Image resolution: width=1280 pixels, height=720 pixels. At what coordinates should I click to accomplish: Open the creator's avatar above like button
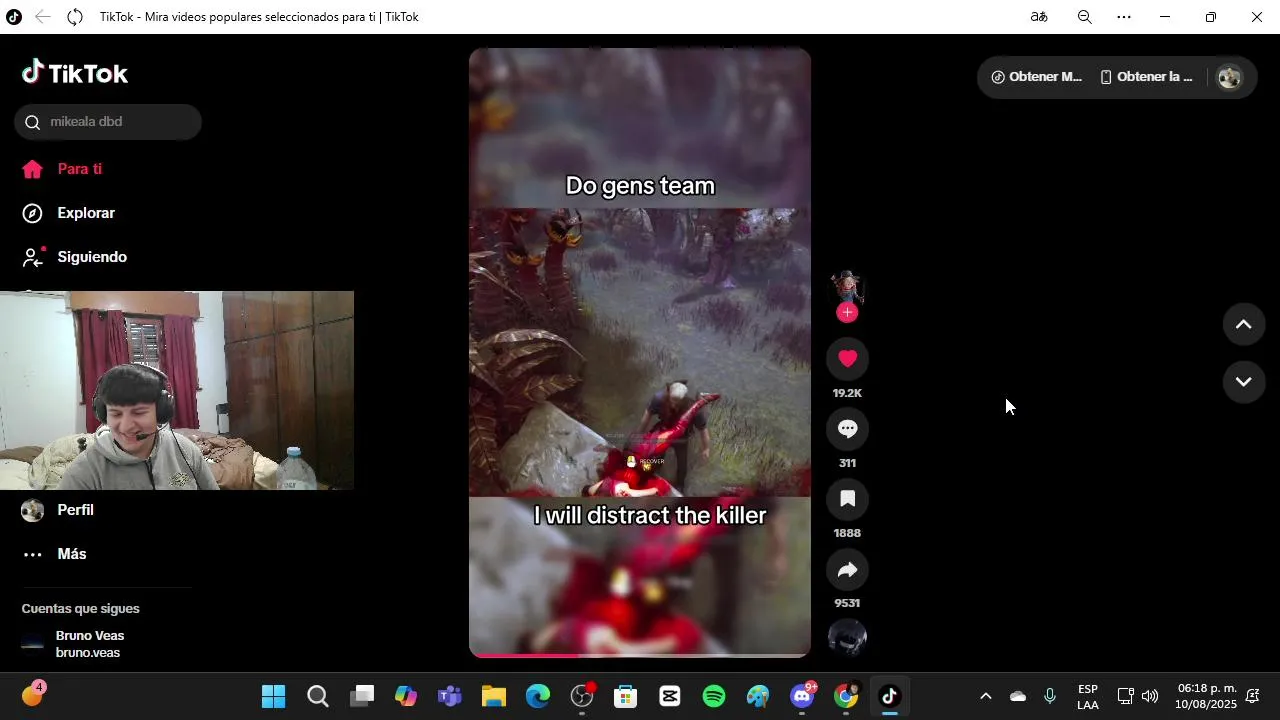point(847,287)
